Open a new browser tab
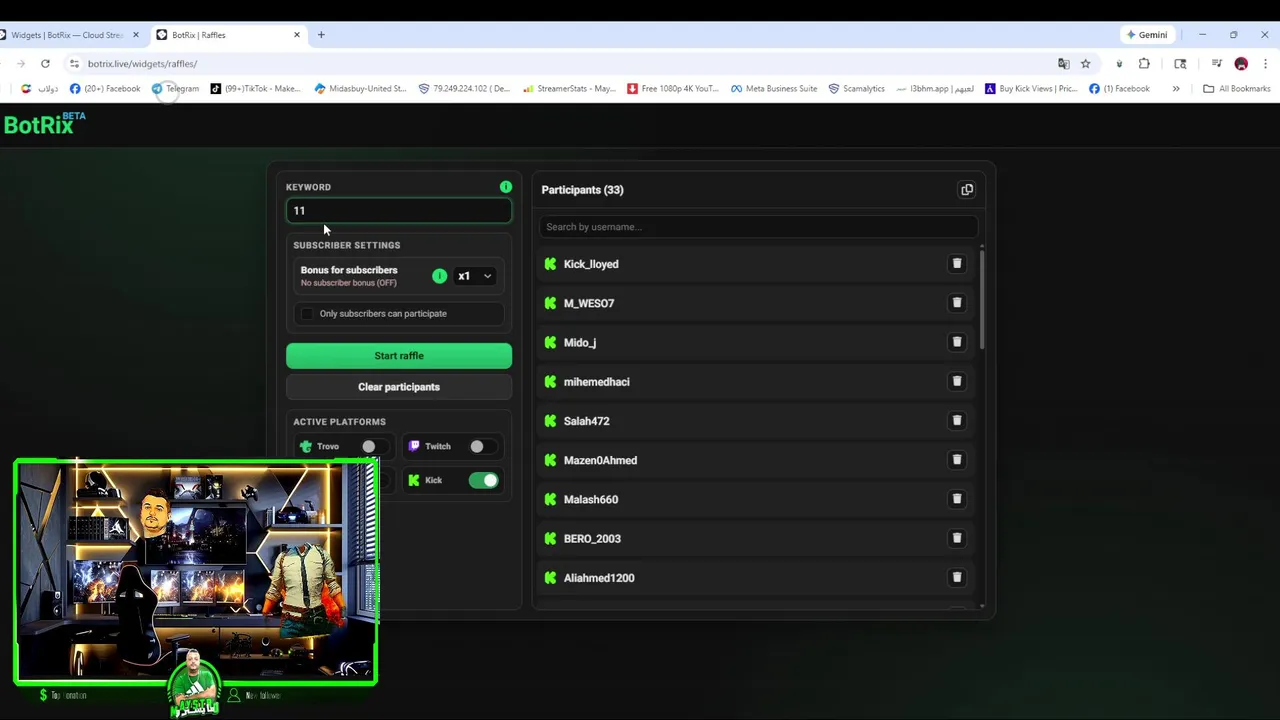Image resolution: width=1280 pixels, height=720 pixels. click(x=321, y=35)
